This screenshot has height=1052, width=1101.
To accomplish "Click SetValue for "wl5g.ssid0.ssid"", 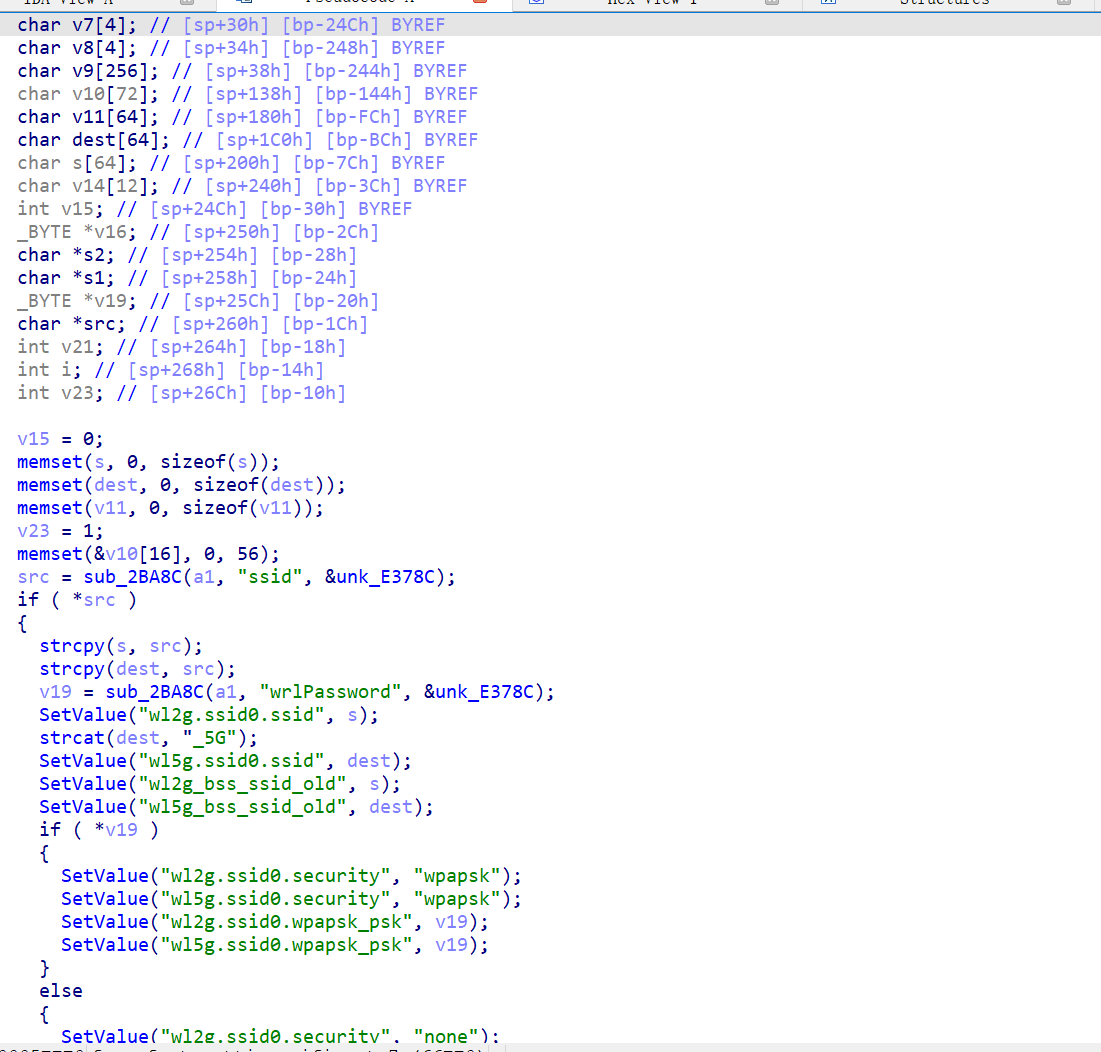I will [x=225, y=761].
